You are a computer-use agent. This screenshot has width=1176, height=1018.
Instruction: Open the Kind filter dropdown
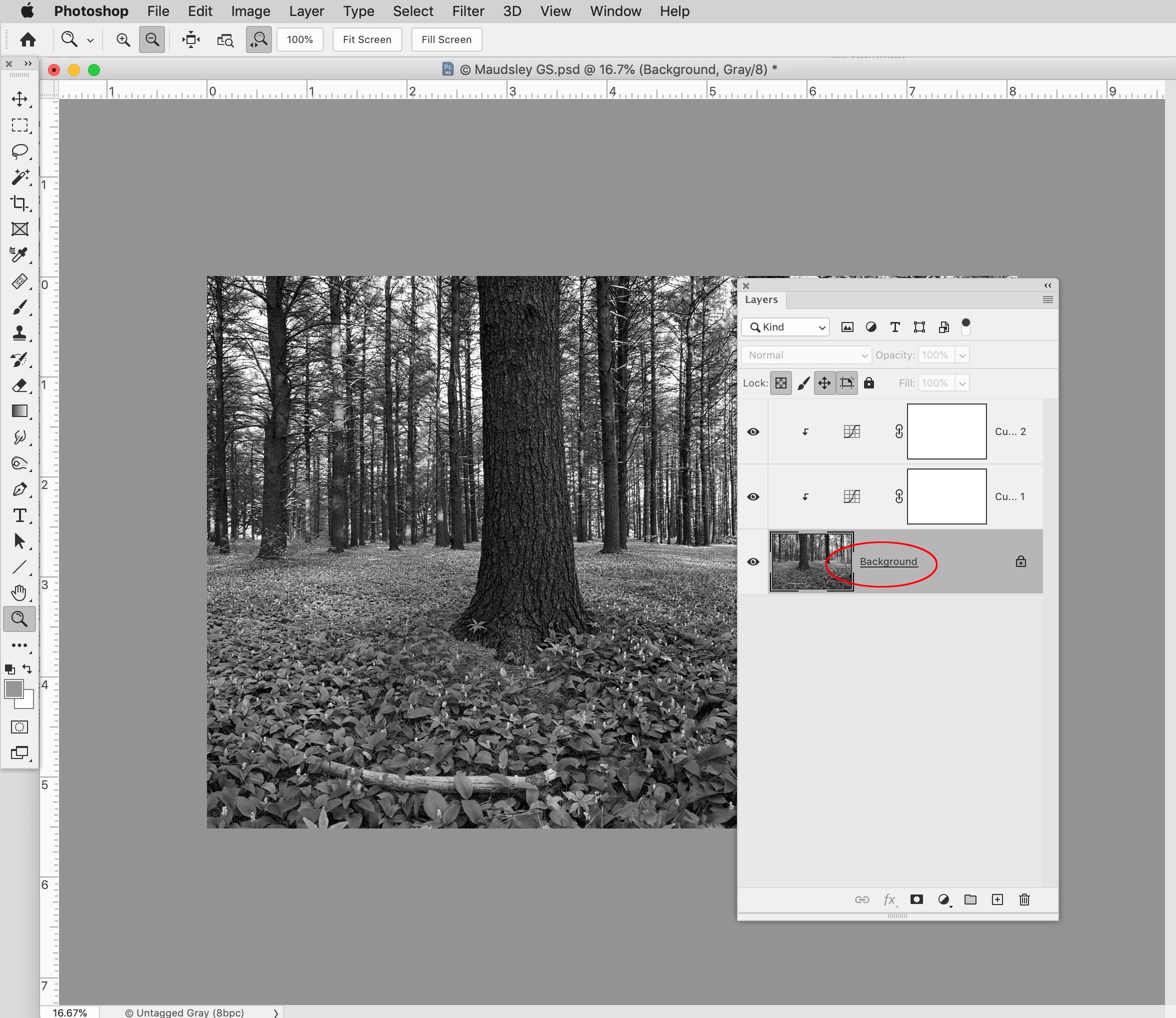[x=786, y=327]
